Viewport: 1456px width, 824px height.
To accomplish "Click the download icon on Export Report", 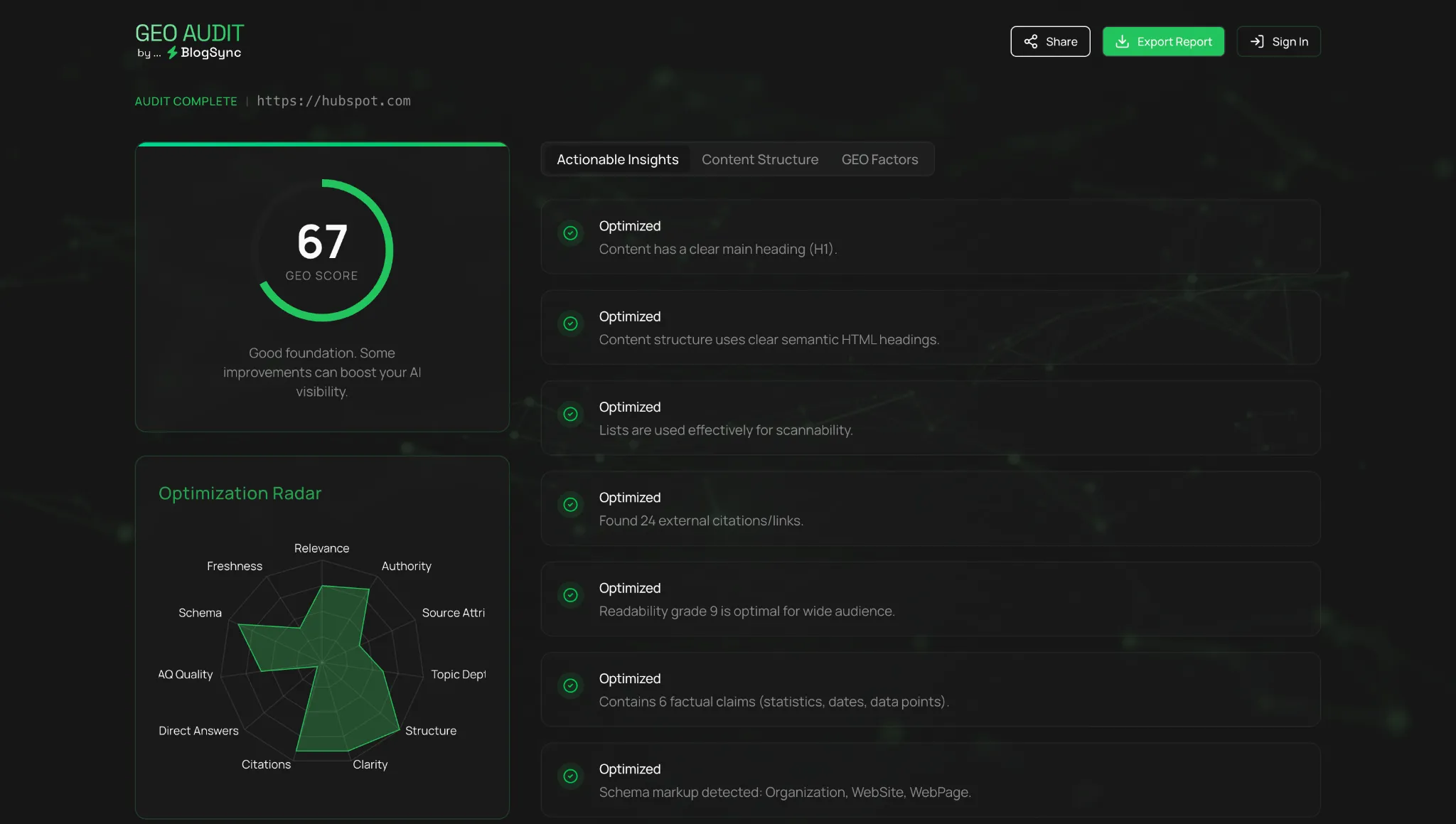I will click(1122, 41).
